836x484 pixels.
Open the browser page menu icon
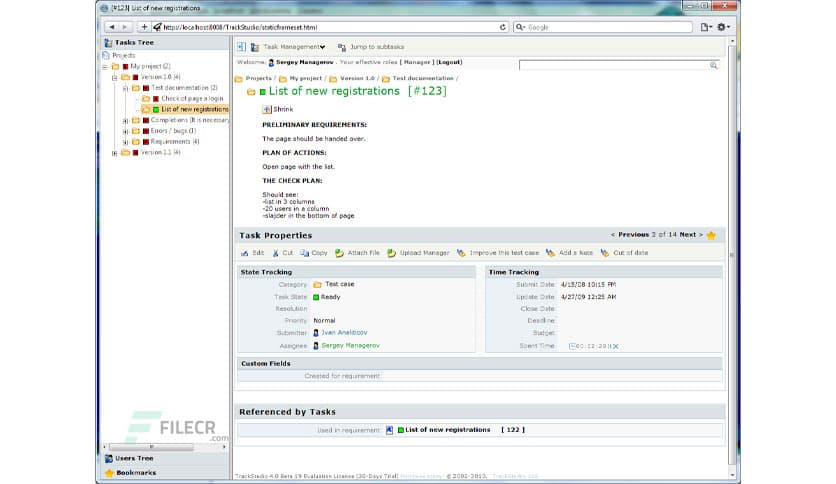706,27
